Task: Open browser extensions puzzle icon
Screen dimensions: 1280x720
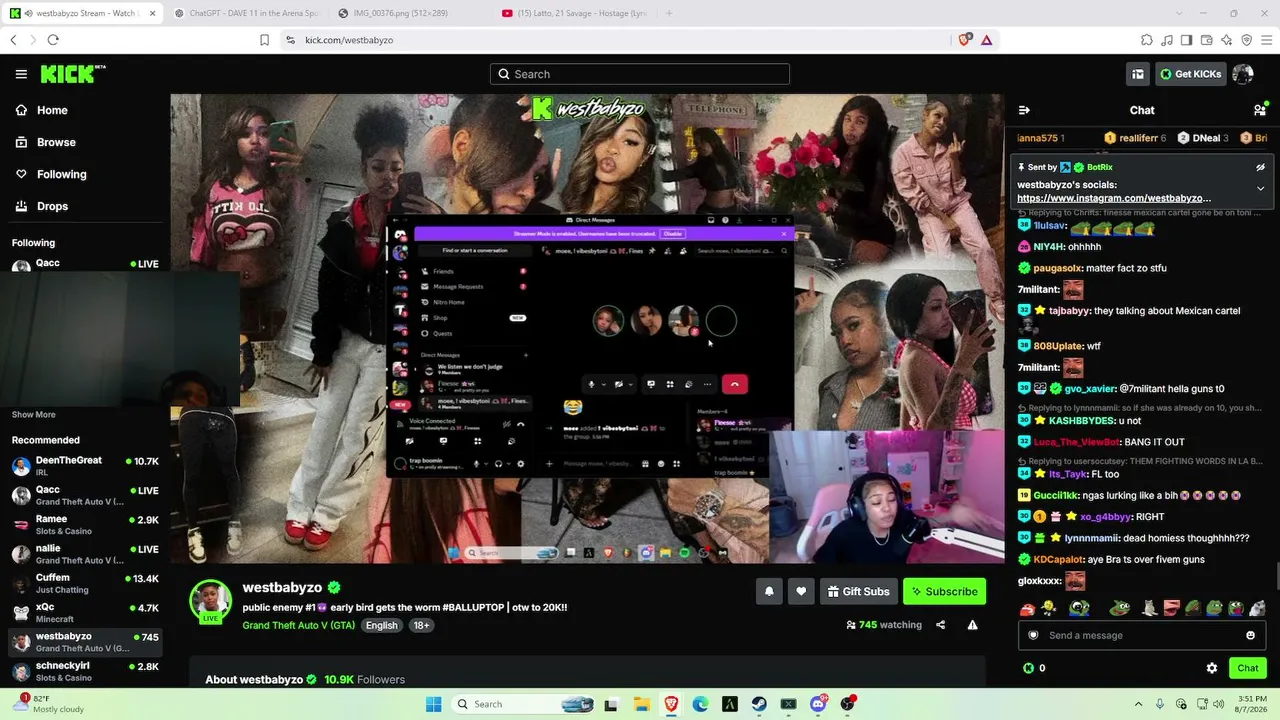Action: click(1147, 40)
